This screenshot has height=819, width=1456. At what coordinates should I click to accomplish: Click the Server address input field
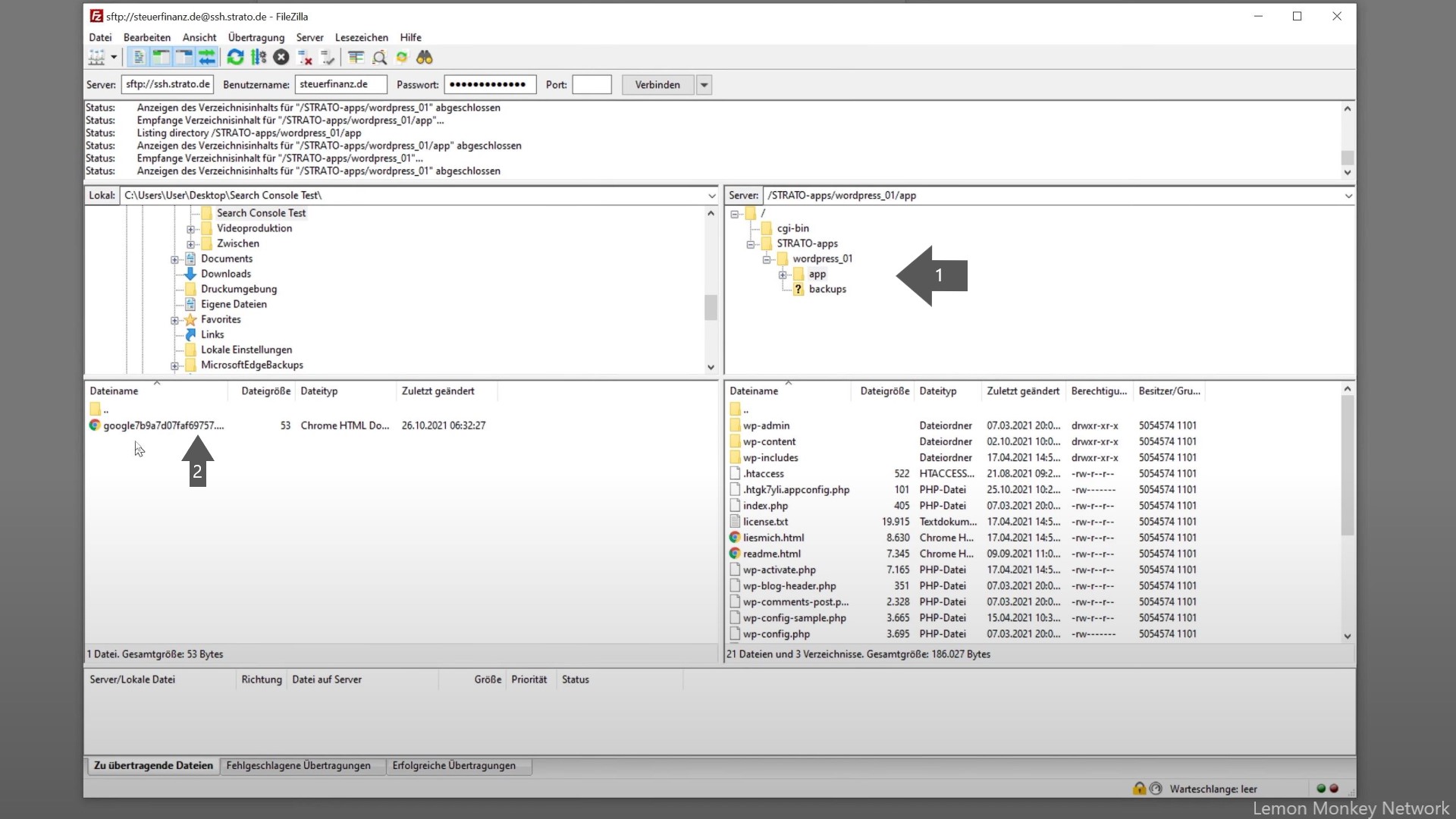pos(168,84)
